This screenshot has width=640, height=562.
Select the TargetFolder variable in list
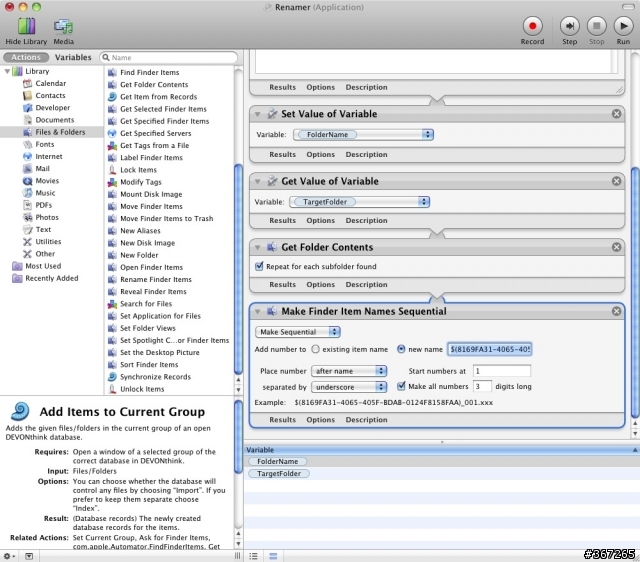pos(279,474)
